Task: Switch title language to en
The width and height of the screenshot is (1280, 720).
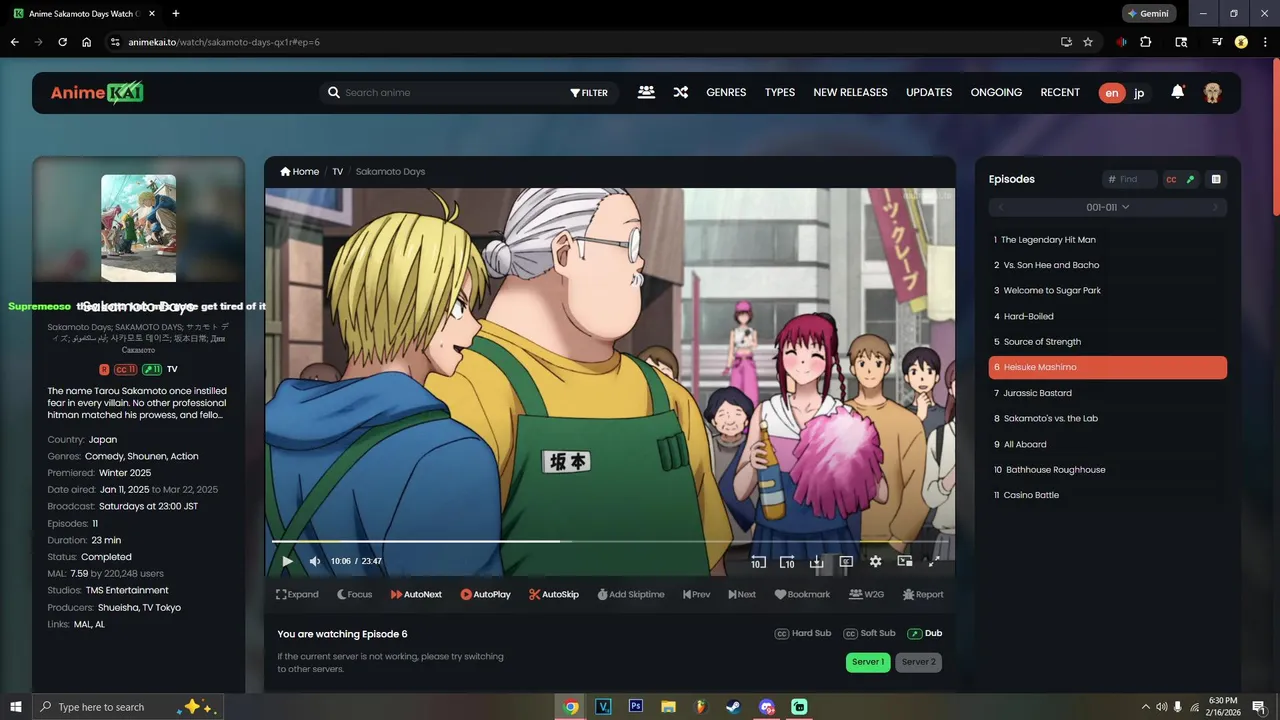Action: coord(1112,93)
